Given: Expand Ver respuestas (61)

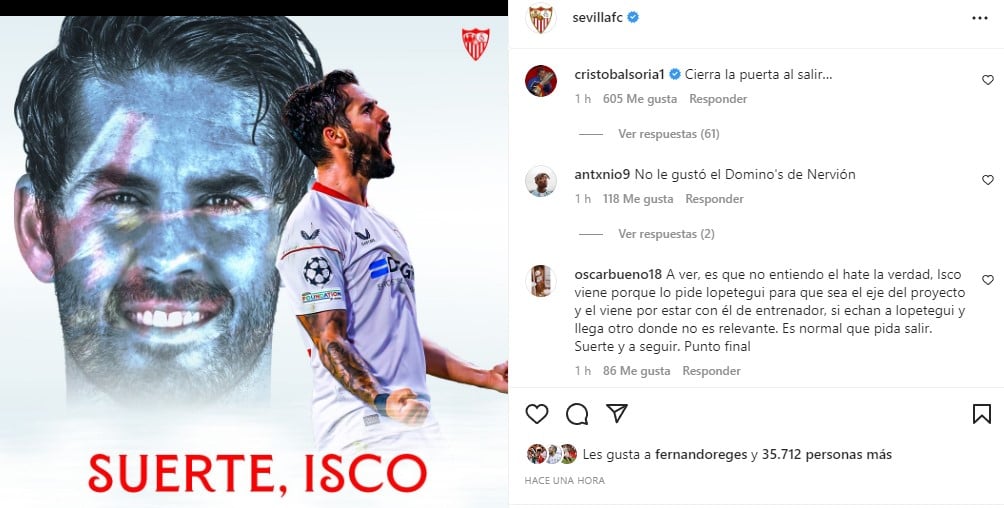Looking at the screenshot, I should (668, 134).
